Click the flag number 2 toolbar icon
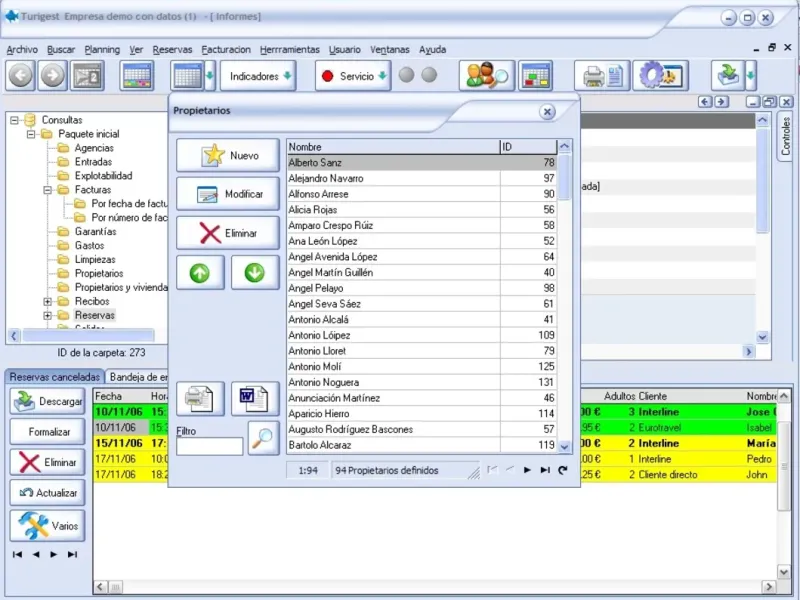This screenshot has height=600, width=800. 87,76
